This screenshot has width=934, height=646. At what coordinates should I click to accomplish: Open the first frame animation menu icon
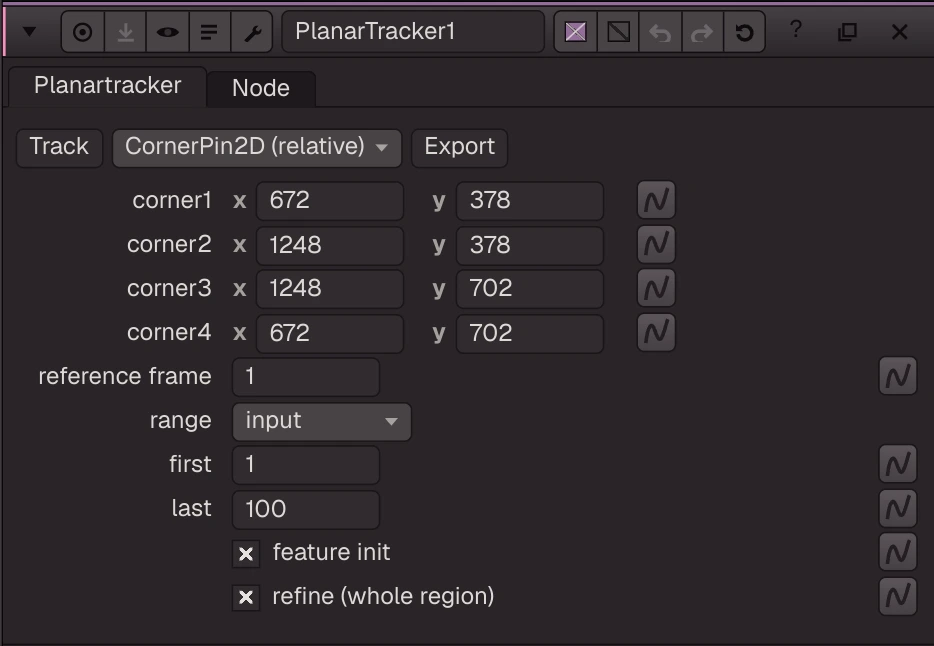[x=898, y=464]
